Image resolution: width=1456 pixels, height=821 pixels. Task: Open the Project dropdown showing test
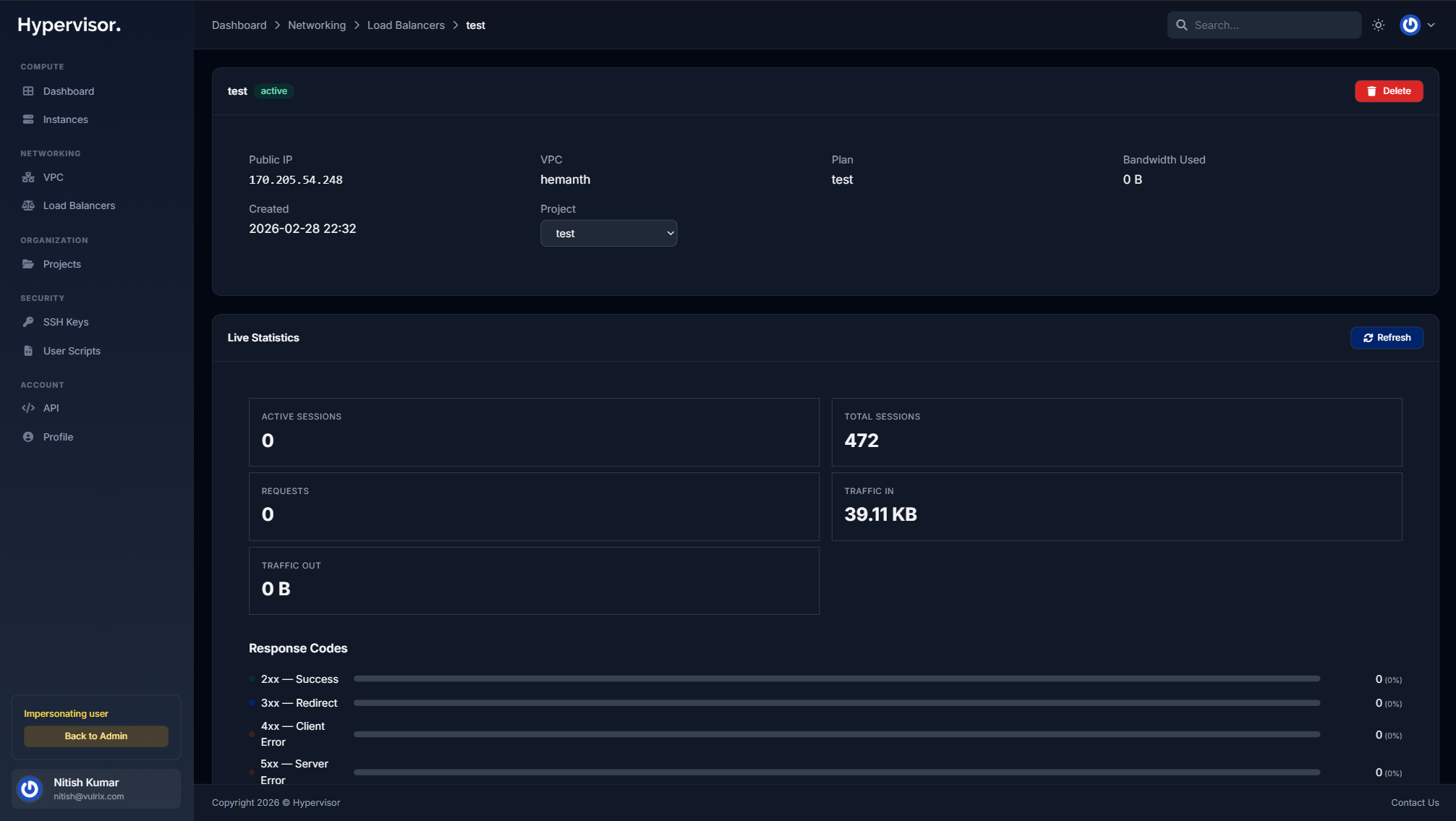coord(608,233)
